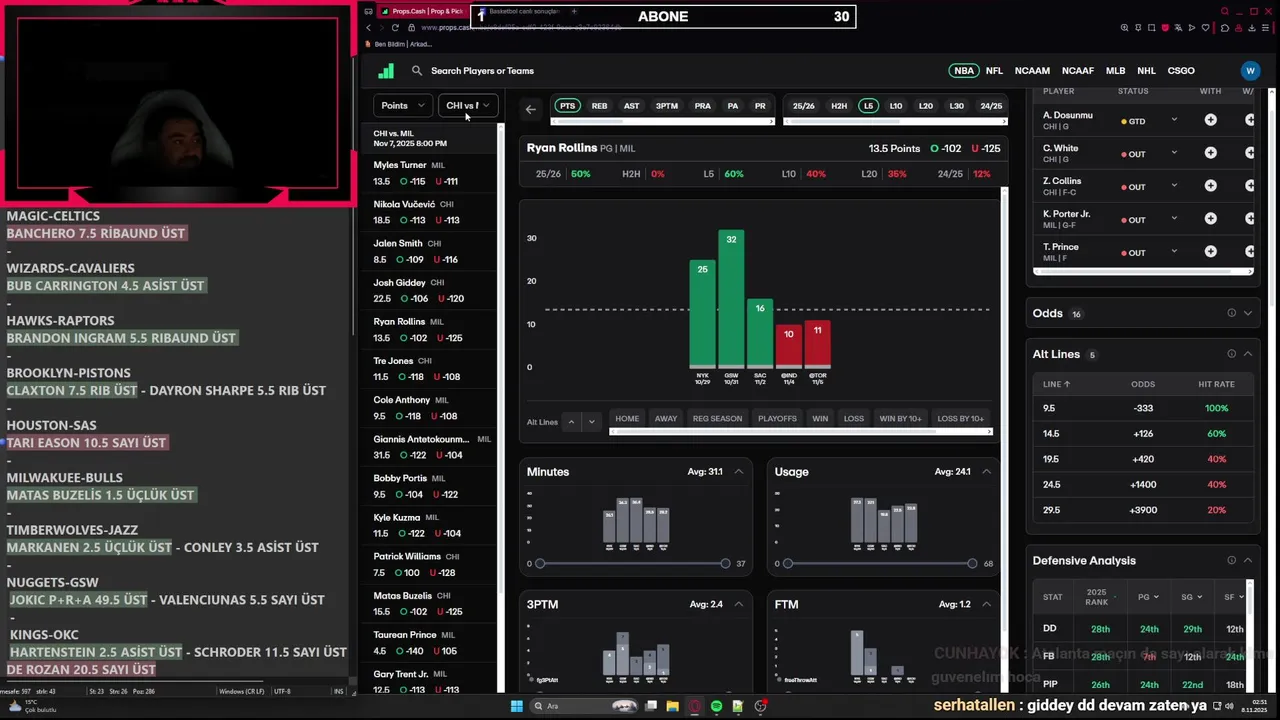Image resolution: width=1280 pixels, height=720 pixels.
Task: Collapse the Usage chart card
Action: click(986, 472)
